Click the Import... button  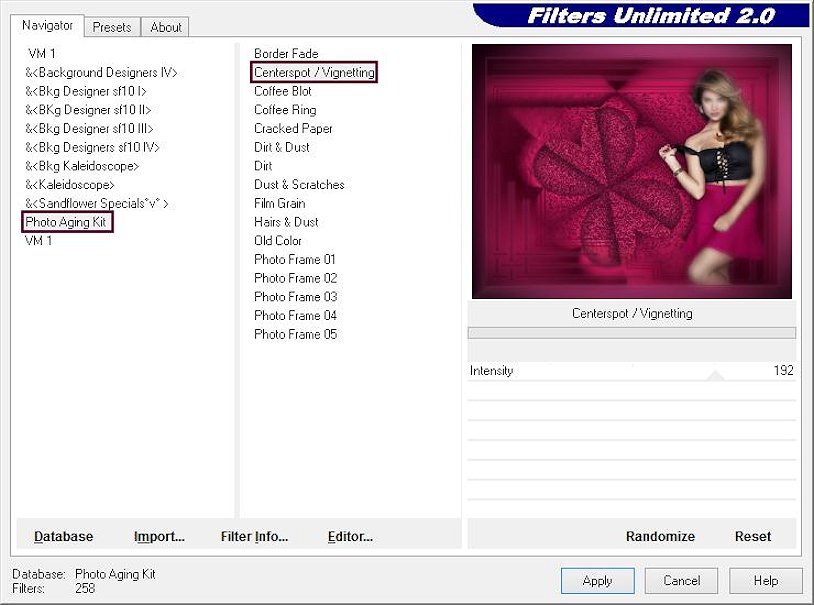pos(159,536)
